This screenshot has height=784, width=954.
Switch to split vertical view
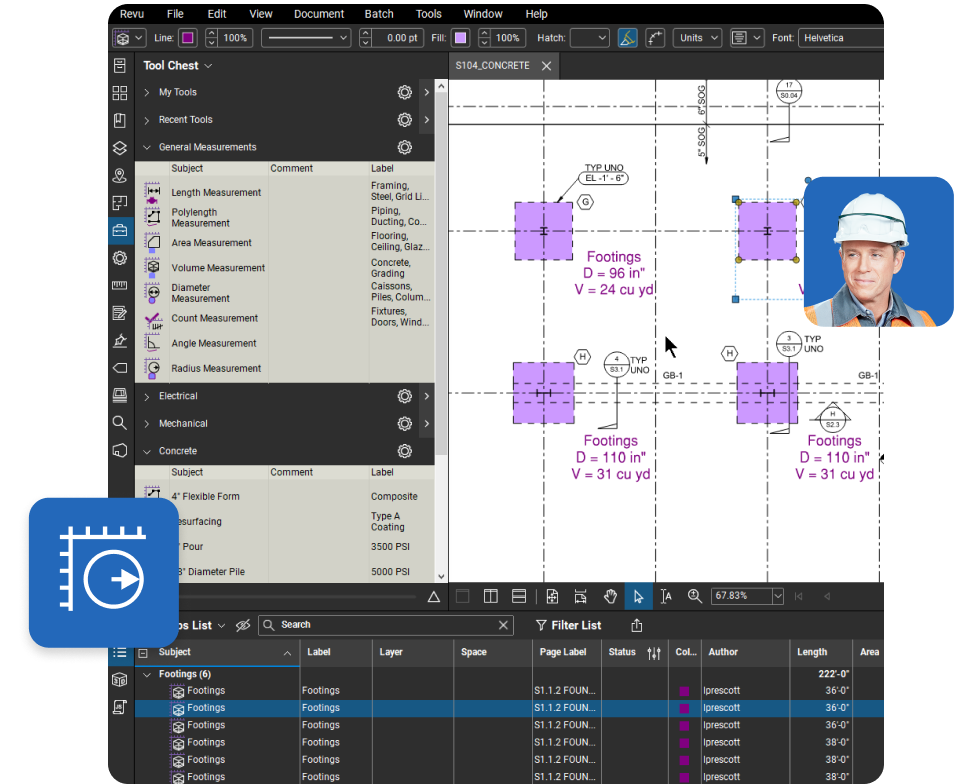click(x=490, y=597)
